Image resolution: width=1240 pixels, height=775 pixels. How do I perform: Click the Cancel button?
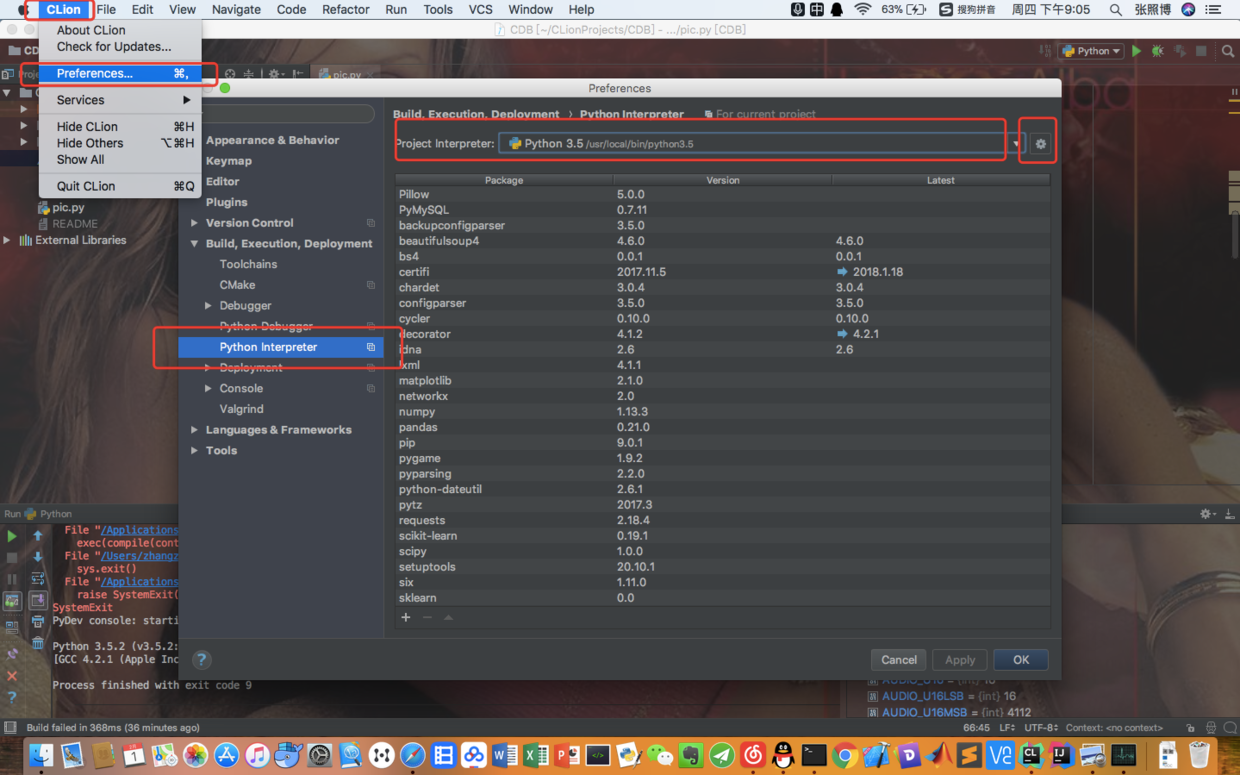coord(898,660)
